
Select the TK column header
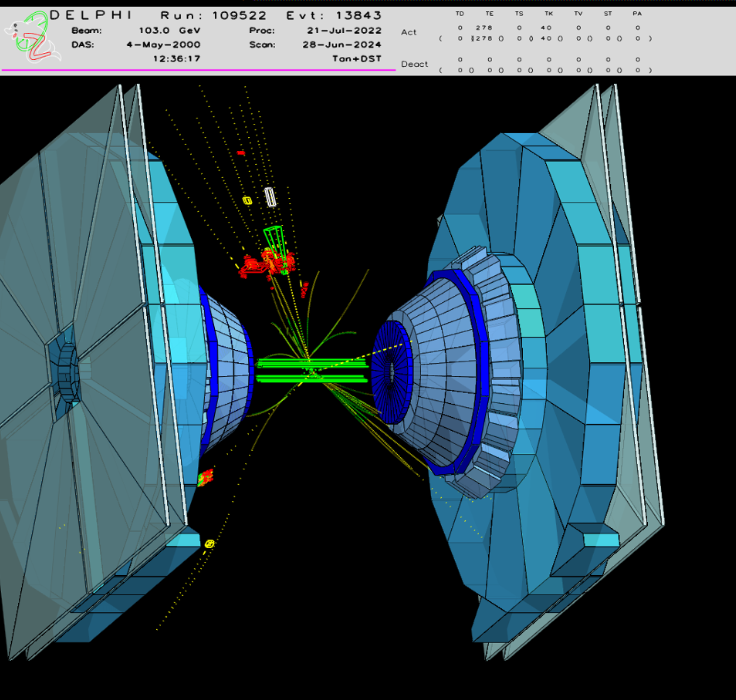547,14
